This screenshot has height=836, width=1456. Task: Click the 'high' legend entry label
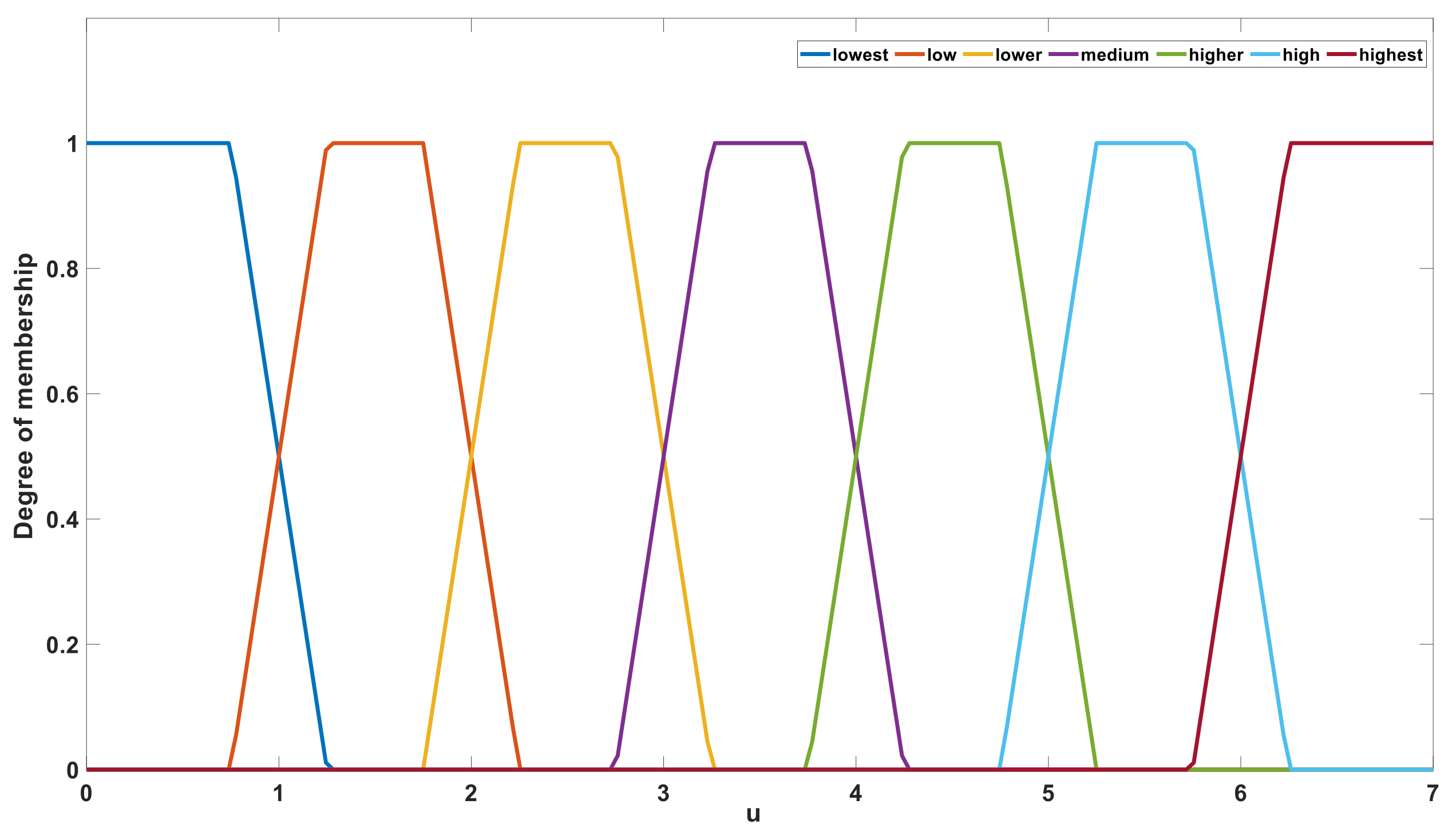coord(1300,55)
